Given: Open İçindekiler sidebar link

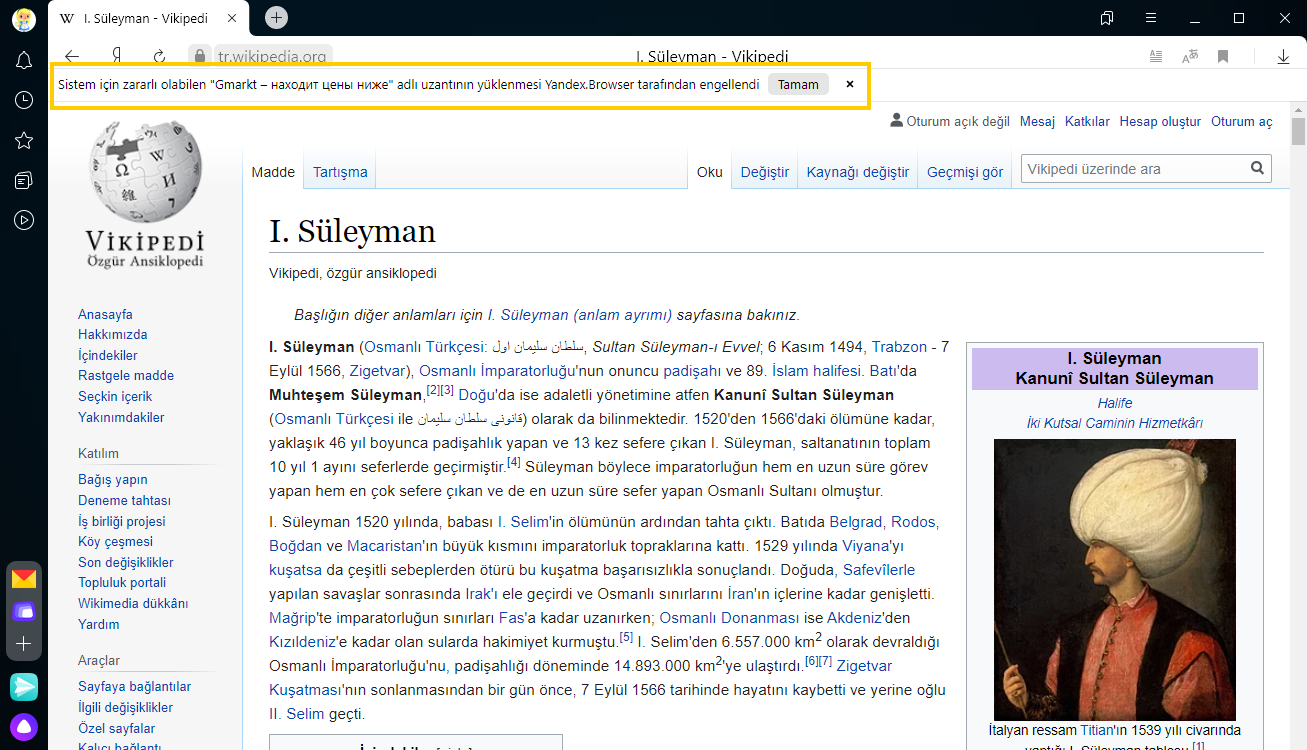Looking at the screenshot, I should 108,355.
